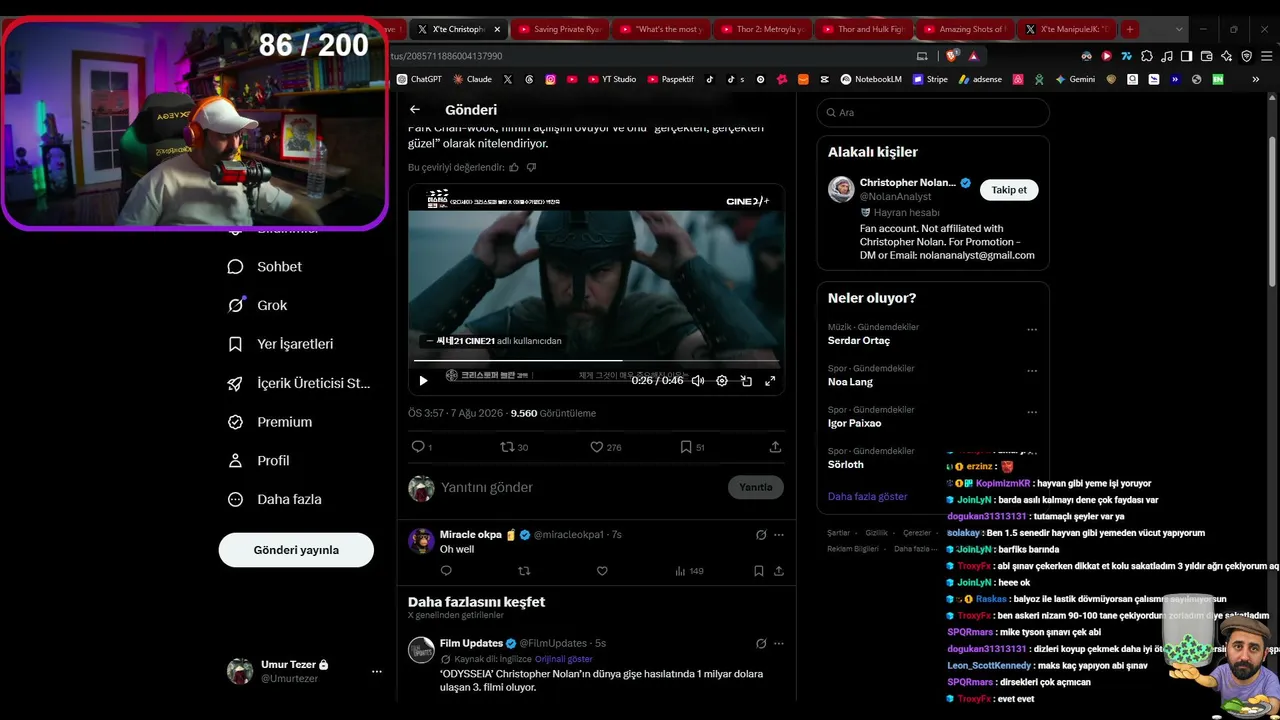
Task: Reply to Miracle okpa's comment
Action: [446, 571]
